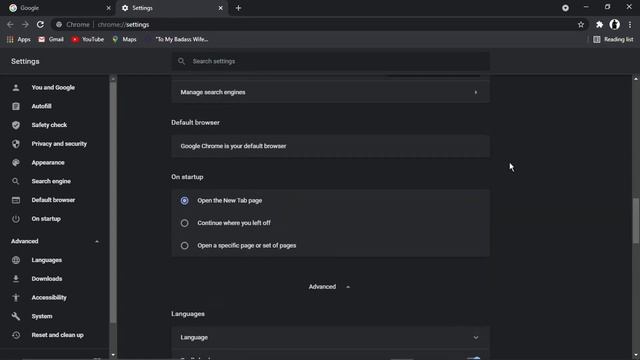Select Open the New Tab page
640x360 pixels.
[184, 201]
